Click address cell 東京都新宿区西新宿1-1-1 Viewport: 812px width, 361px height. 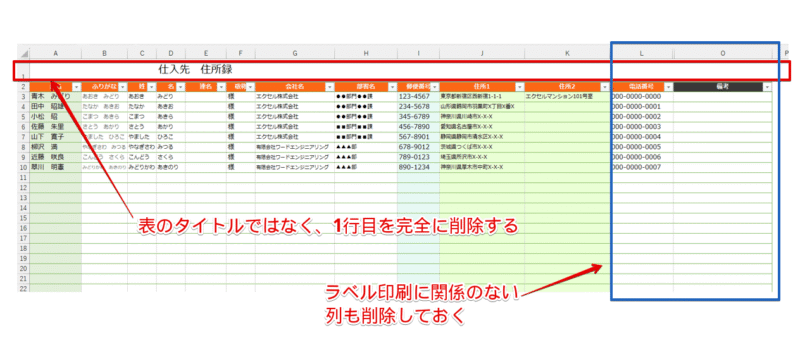click(x=482, y=97)
